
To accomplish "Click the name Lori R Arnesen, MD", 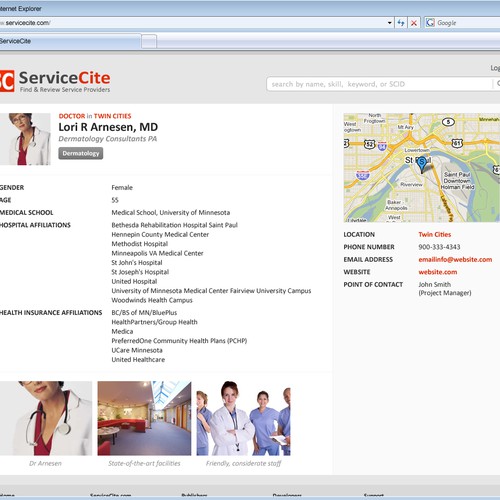I will [108, 127].
